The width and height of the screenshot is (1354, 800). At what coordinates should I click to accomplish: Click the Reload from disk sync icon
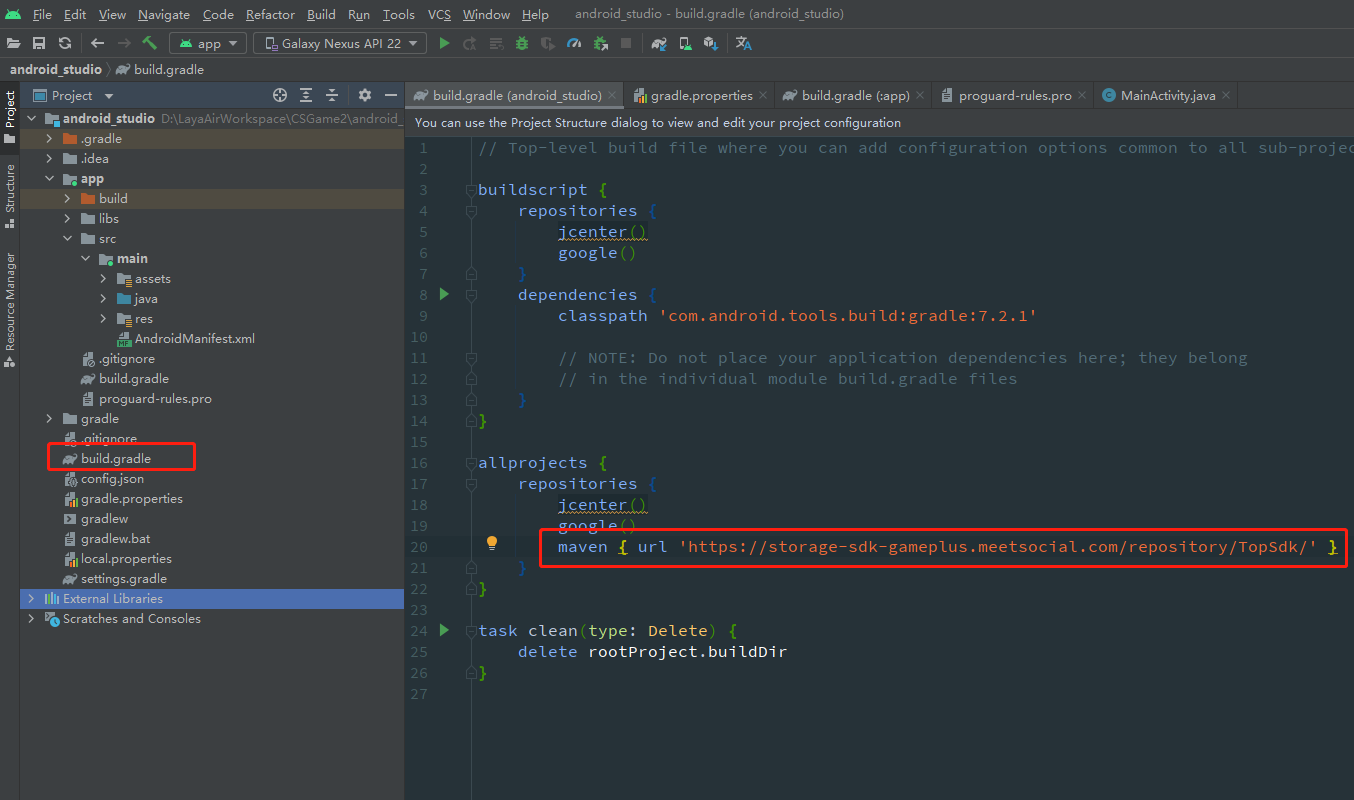pyautogui.click(x=65, y=43)
